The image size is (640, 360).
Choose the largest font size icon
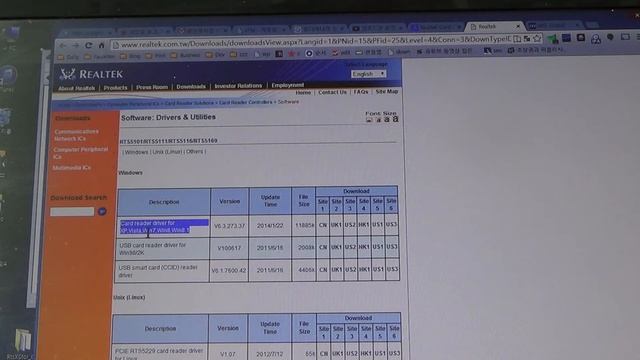pos(395,119)
